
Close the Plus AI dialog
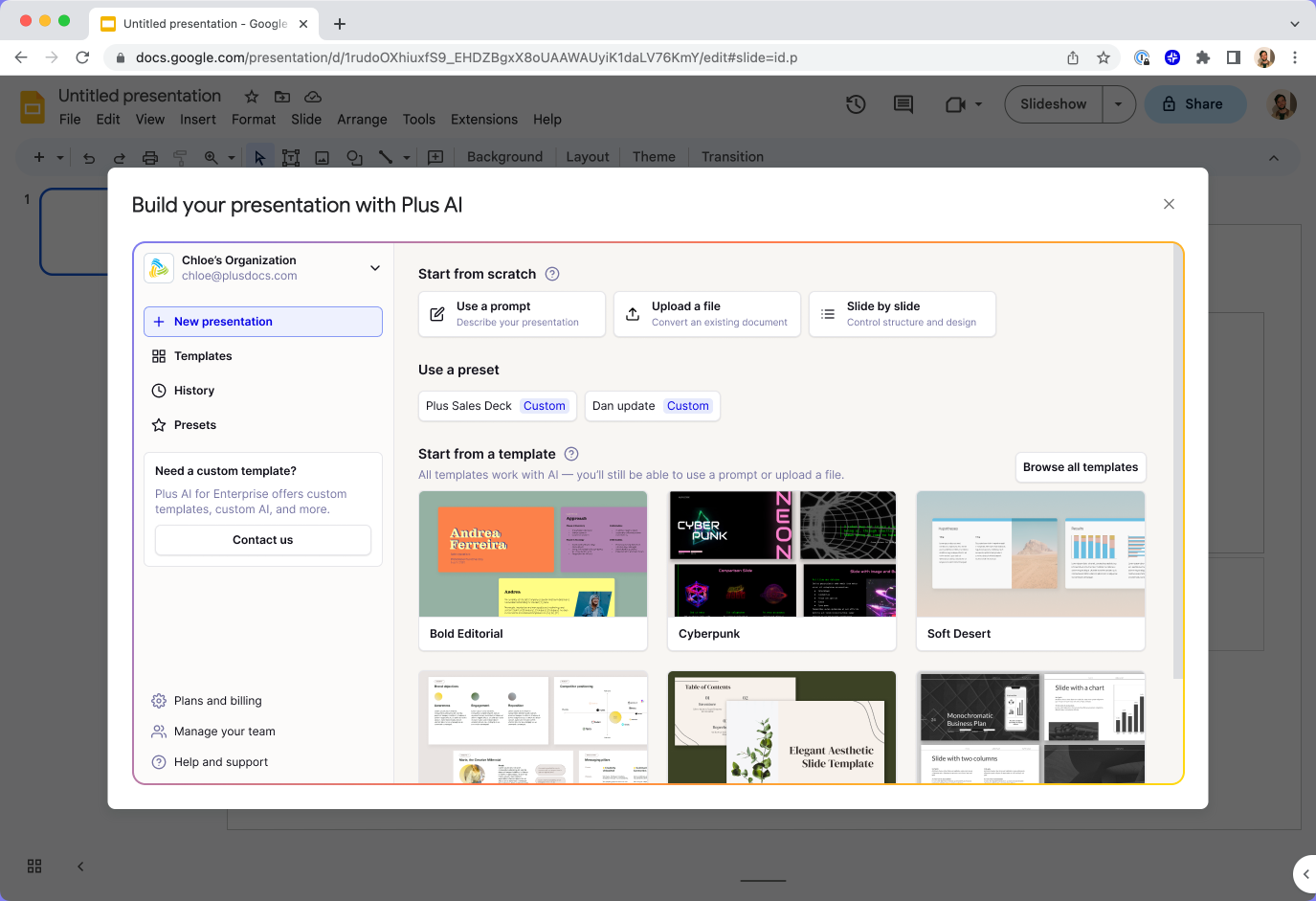(x=1169, y=204)
